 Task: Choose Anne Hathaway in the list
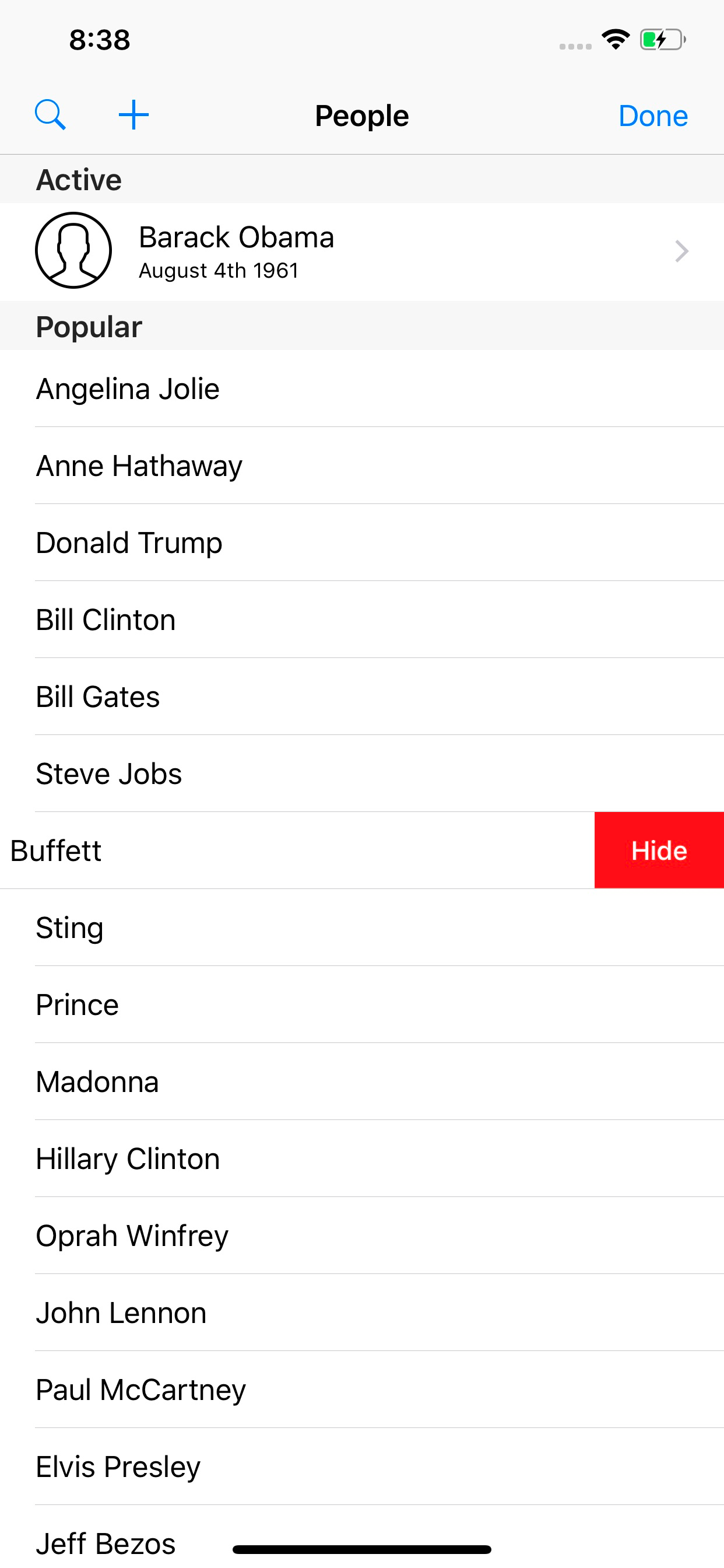click(139, 466)
